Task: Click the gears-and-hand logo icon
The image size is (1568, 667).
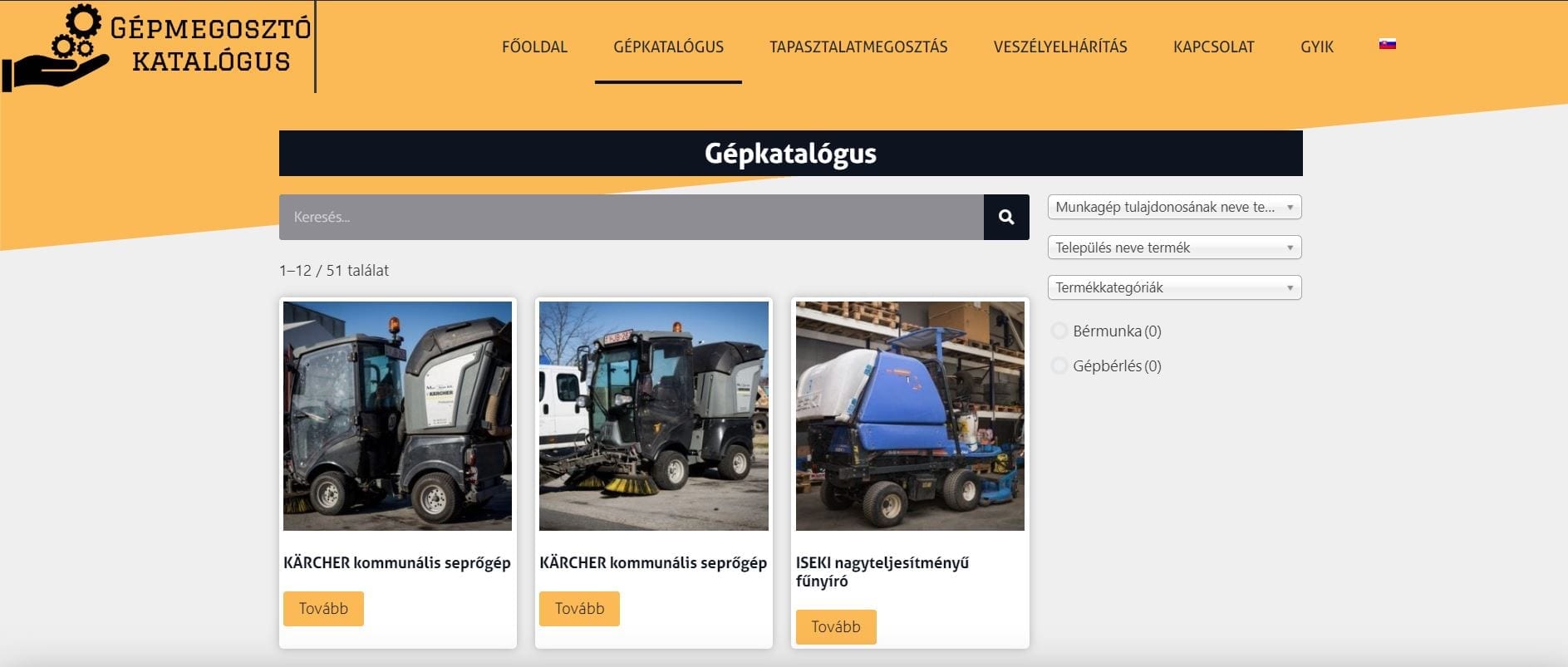Action: (x=55, y=47)
